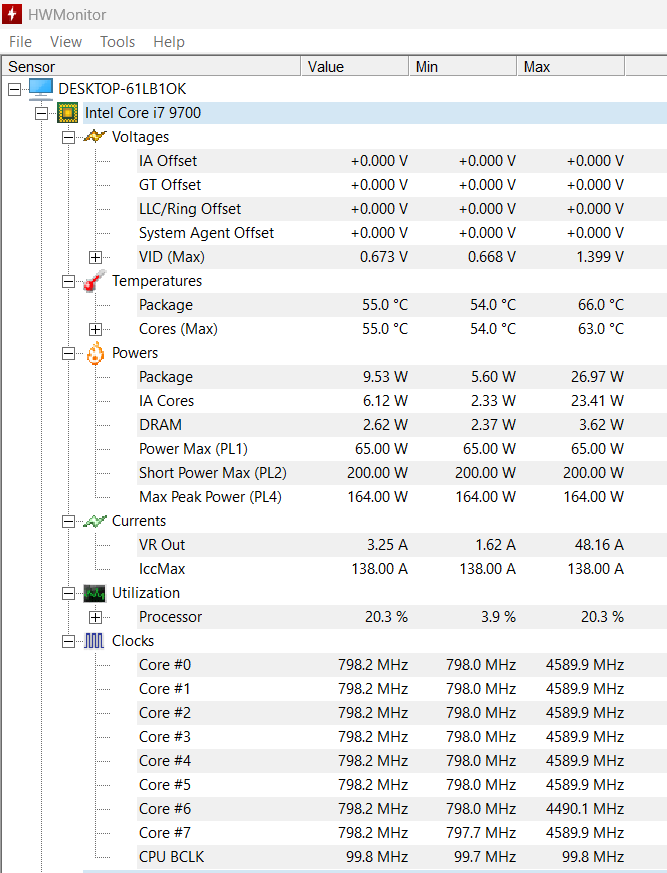Collapse the Currents section

(68, 522)
